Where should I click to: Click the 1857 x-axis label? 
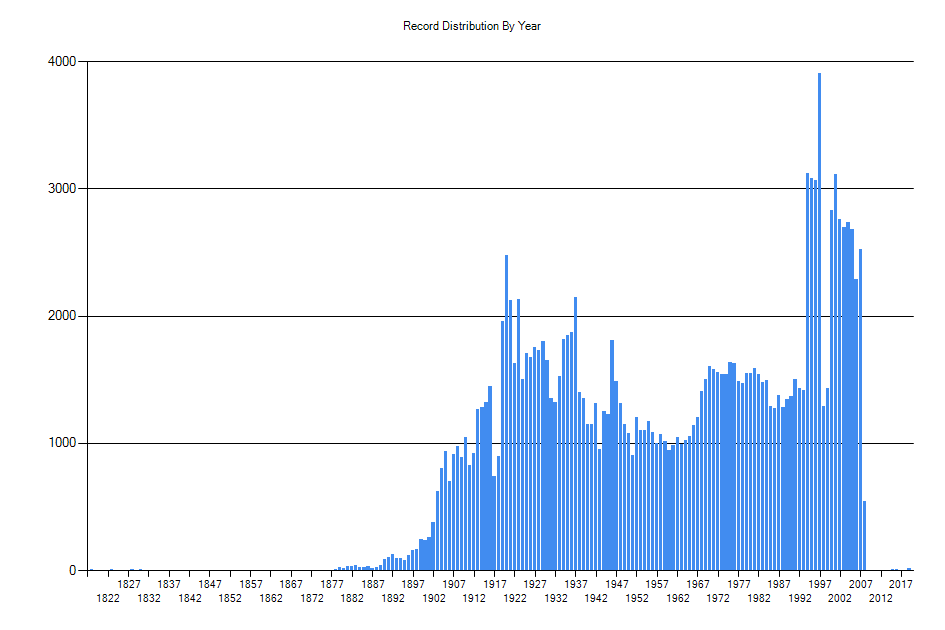click(x=251, y=584)
